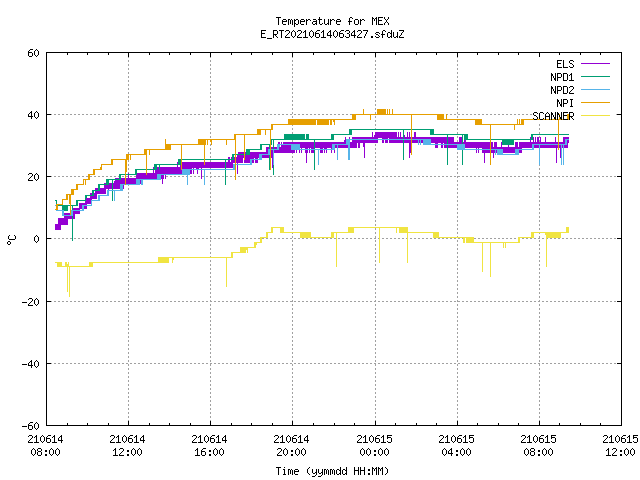The image size is (640, 480).
Task: Click the °C y-axis unit label
Action: (x=12, y=240)
